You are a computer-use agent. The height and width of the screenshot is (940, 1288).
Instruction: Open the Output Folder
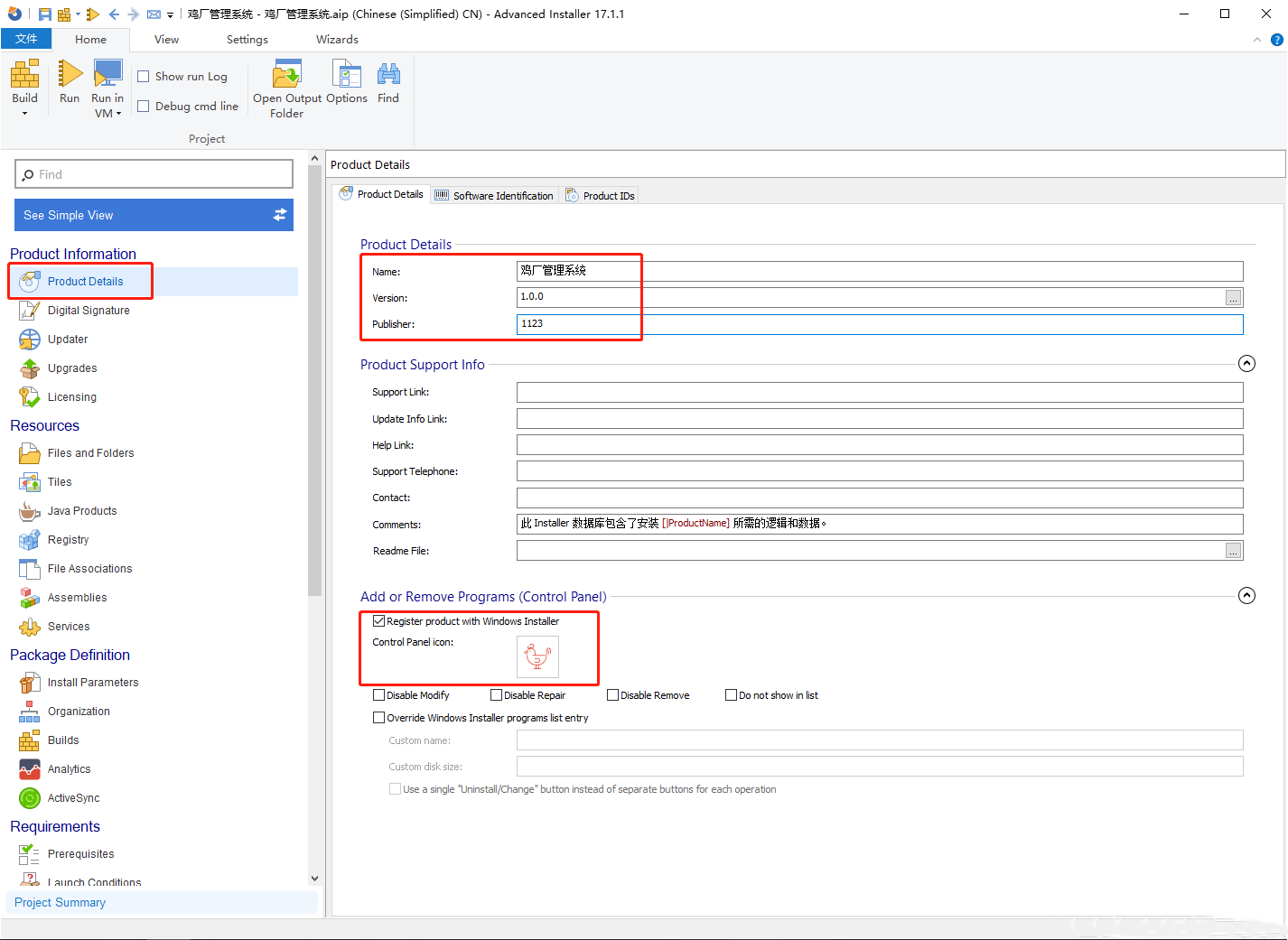pyautogui.click(x=286, y=75)
